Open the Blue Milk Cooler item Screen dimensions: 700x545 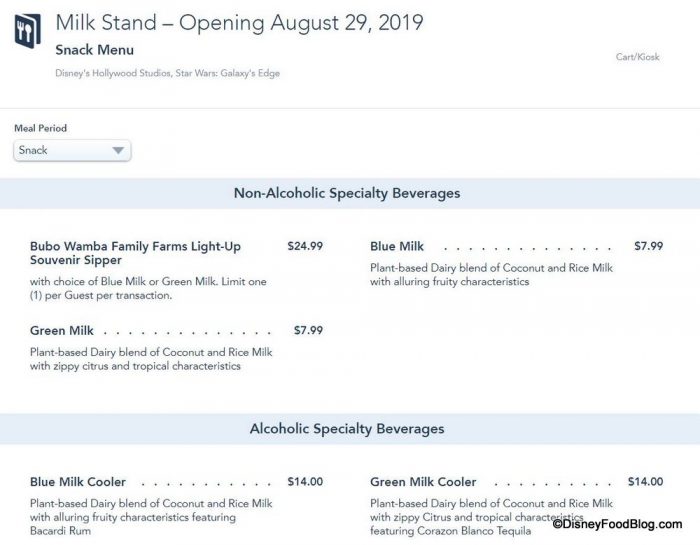[x=78, y=482]
